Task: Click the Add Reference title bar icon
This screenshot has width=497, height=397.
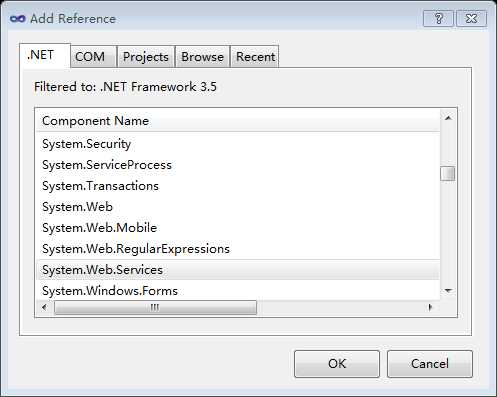Action: click(x=17, y=19)
